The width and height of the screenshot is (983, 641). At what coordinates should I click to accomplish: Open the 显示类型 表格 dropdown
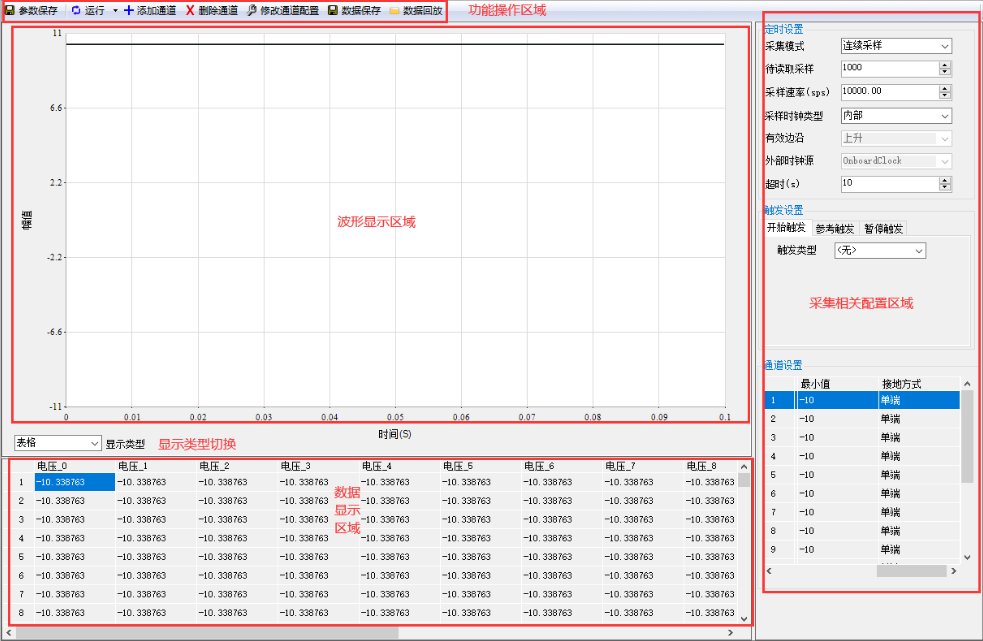95,443
